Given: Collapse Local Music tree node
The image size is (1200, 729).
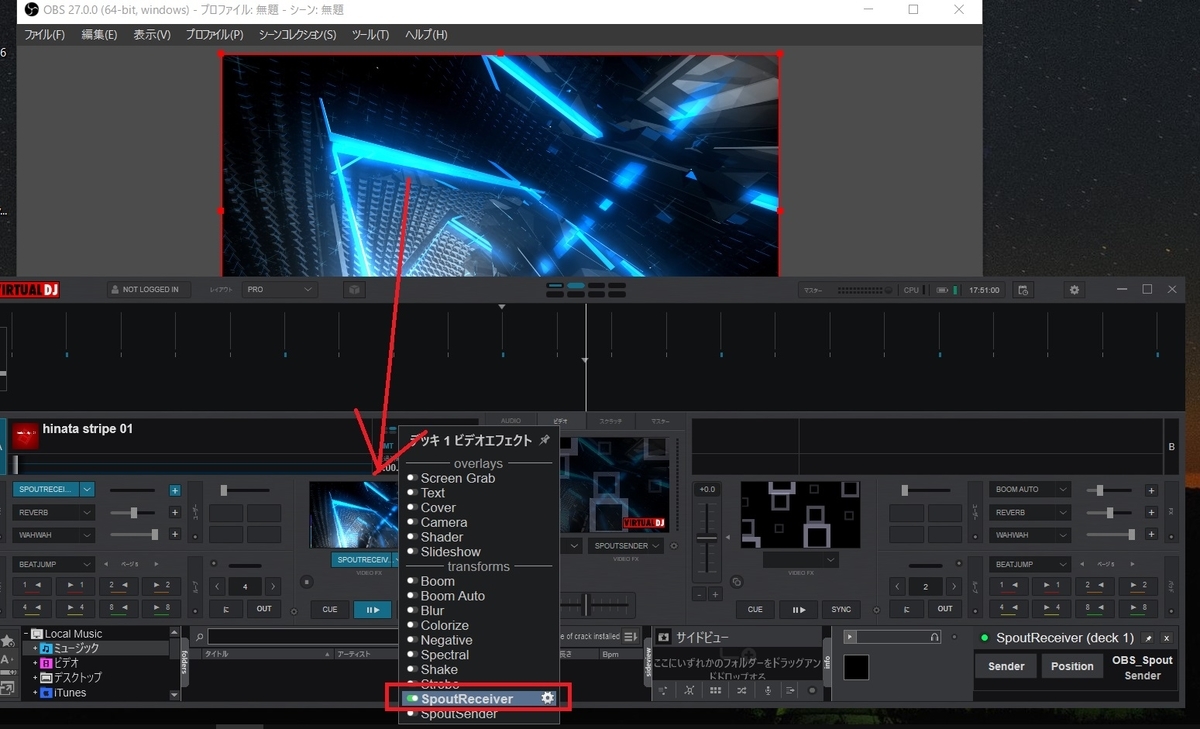Looking at the screenshot, I should click(27, 634).
